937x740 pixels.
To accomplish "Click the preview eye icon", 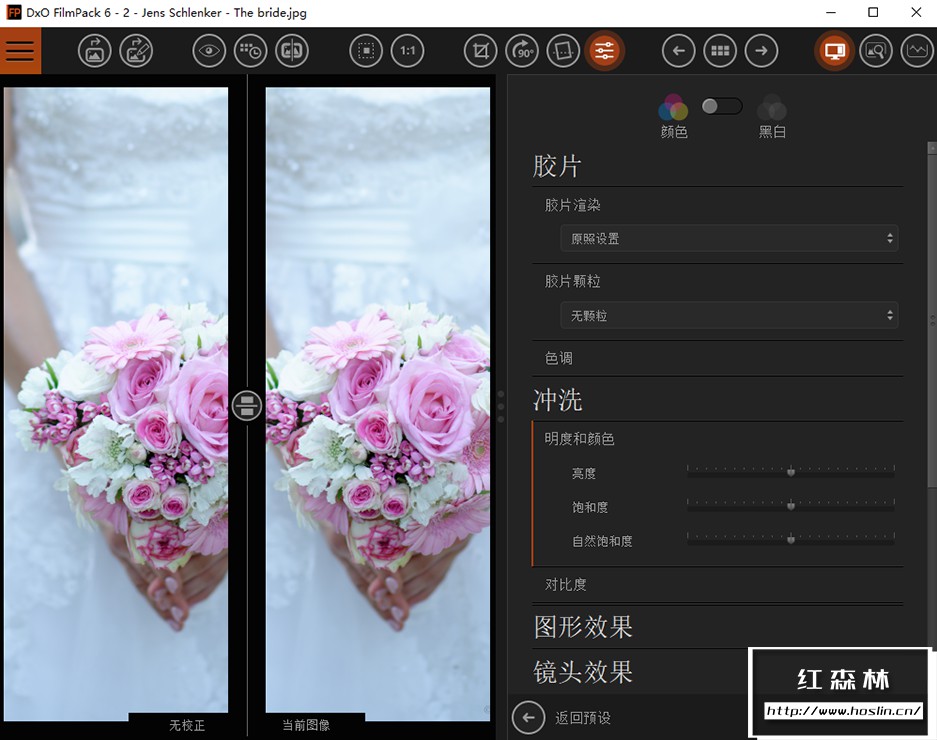I will [209, 50].
